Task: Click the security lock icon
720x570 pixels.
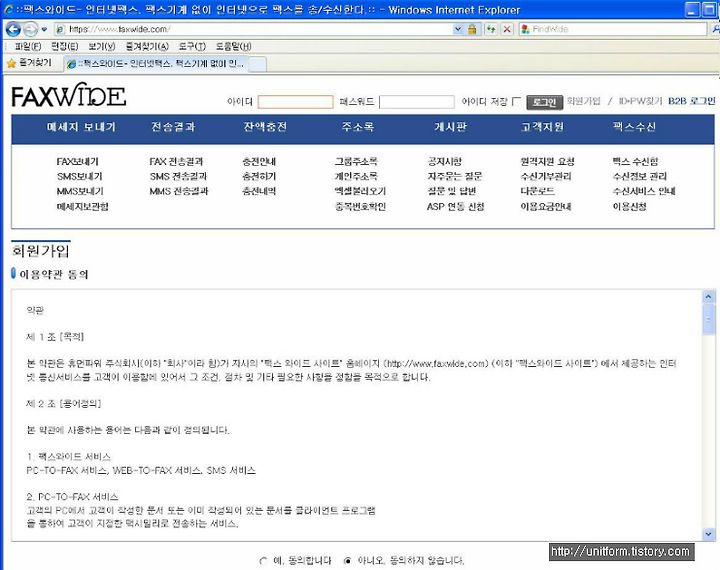Action: [x=472, y=29]
